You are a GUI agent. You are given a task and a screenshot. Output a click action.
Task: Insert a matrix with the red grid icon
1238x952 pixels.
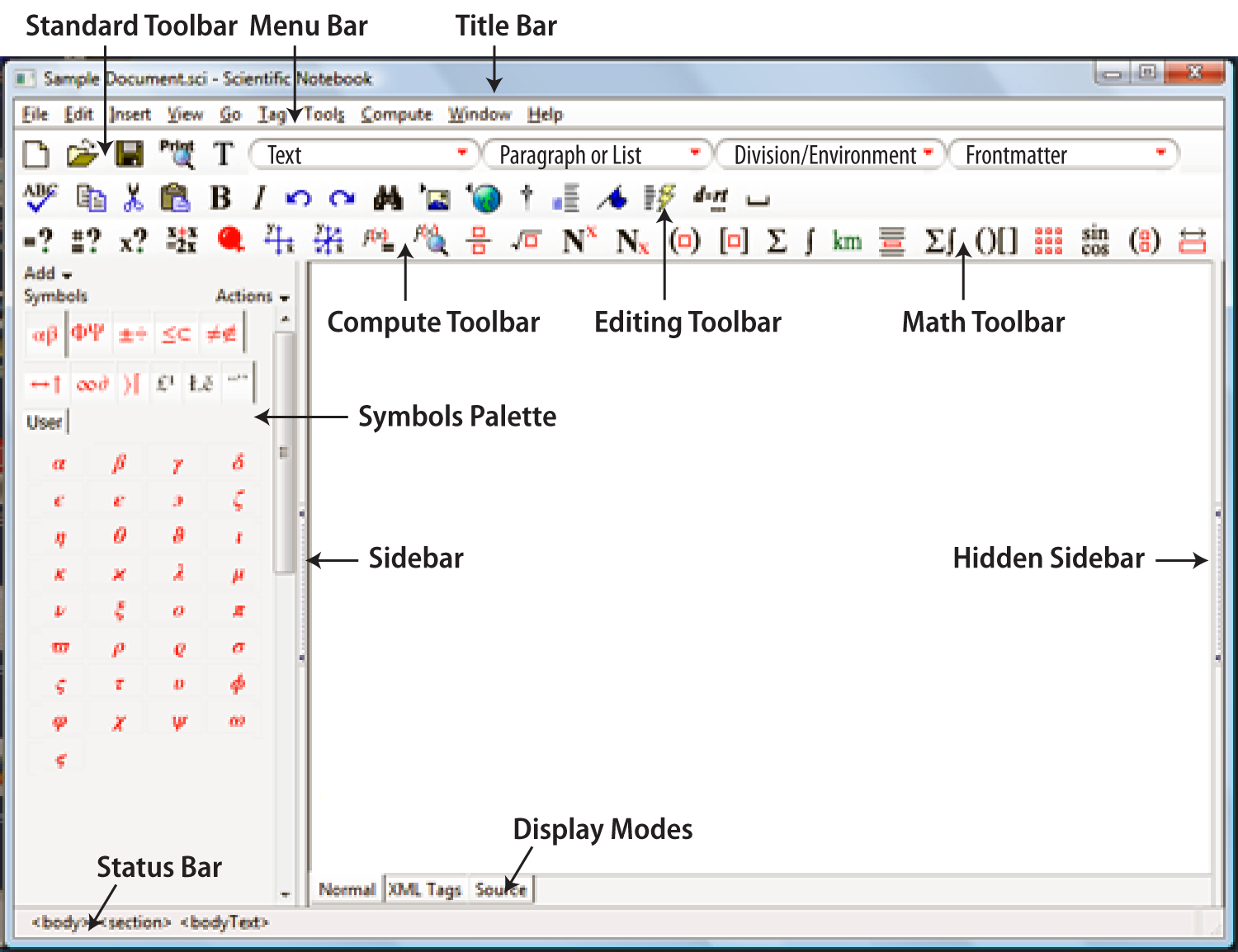tap(1048, 241)
